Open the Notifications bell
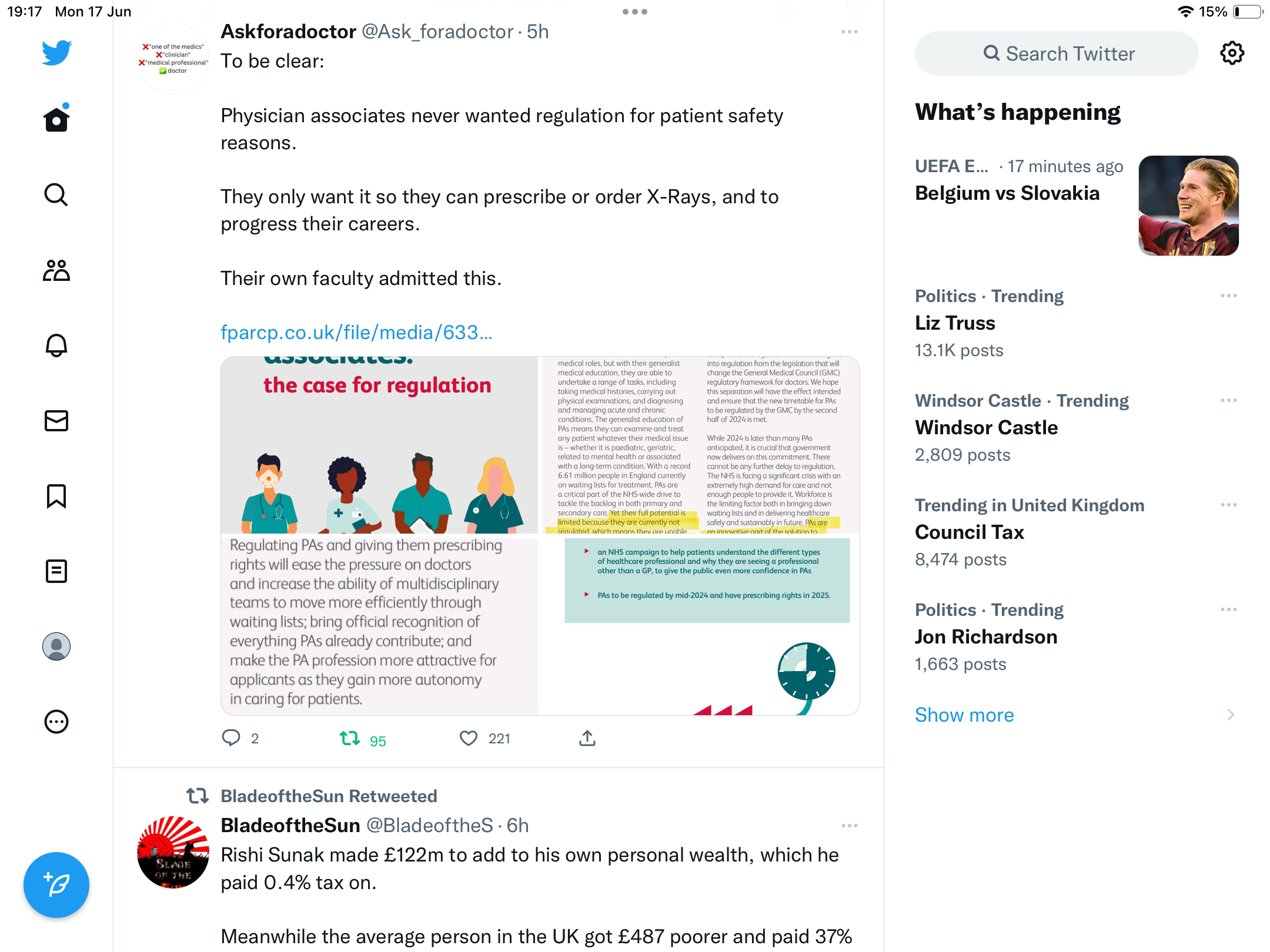 tap(56, 346)
